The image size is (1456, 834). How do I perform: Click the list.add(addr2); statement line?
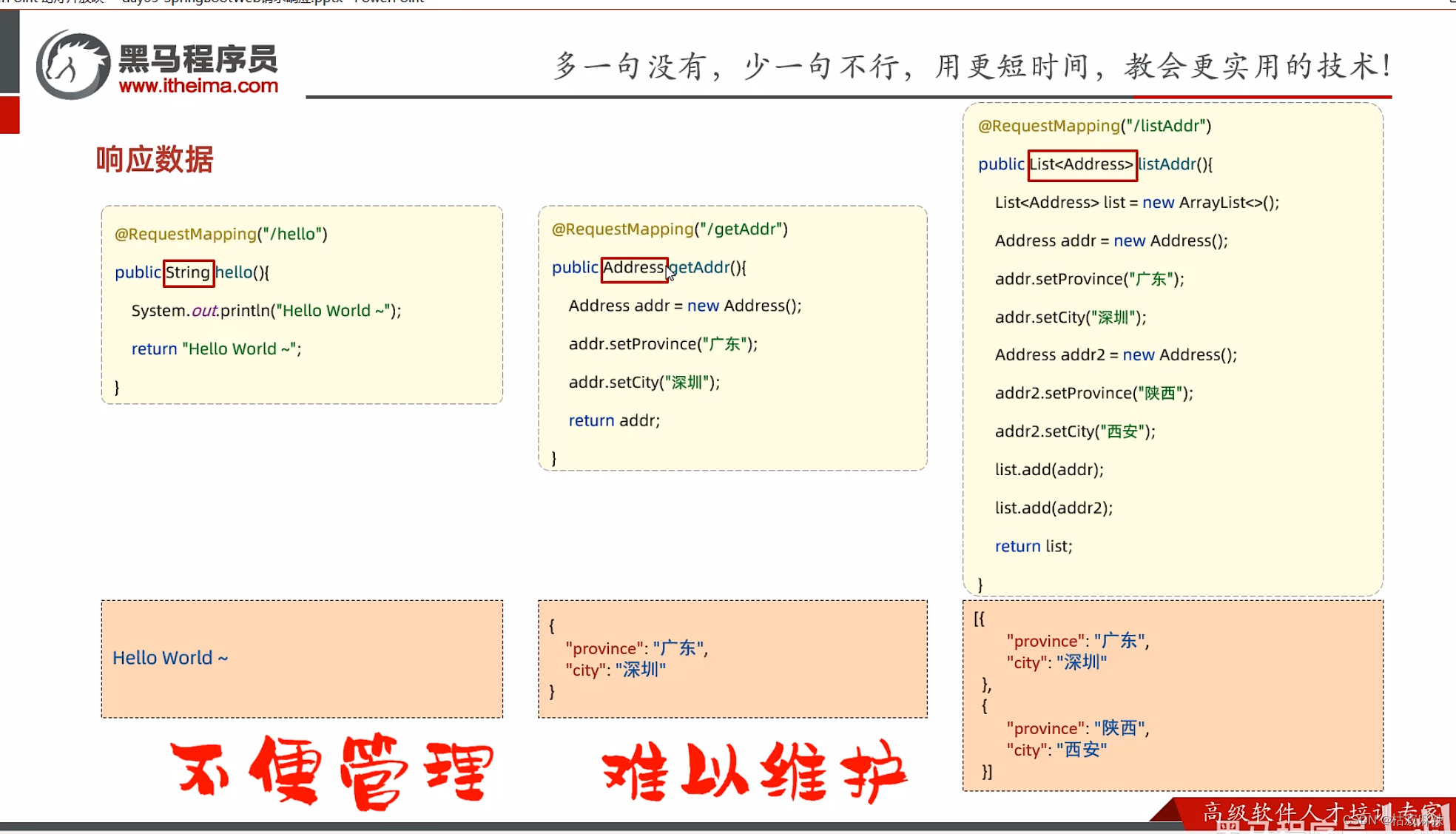(1054, 508)
